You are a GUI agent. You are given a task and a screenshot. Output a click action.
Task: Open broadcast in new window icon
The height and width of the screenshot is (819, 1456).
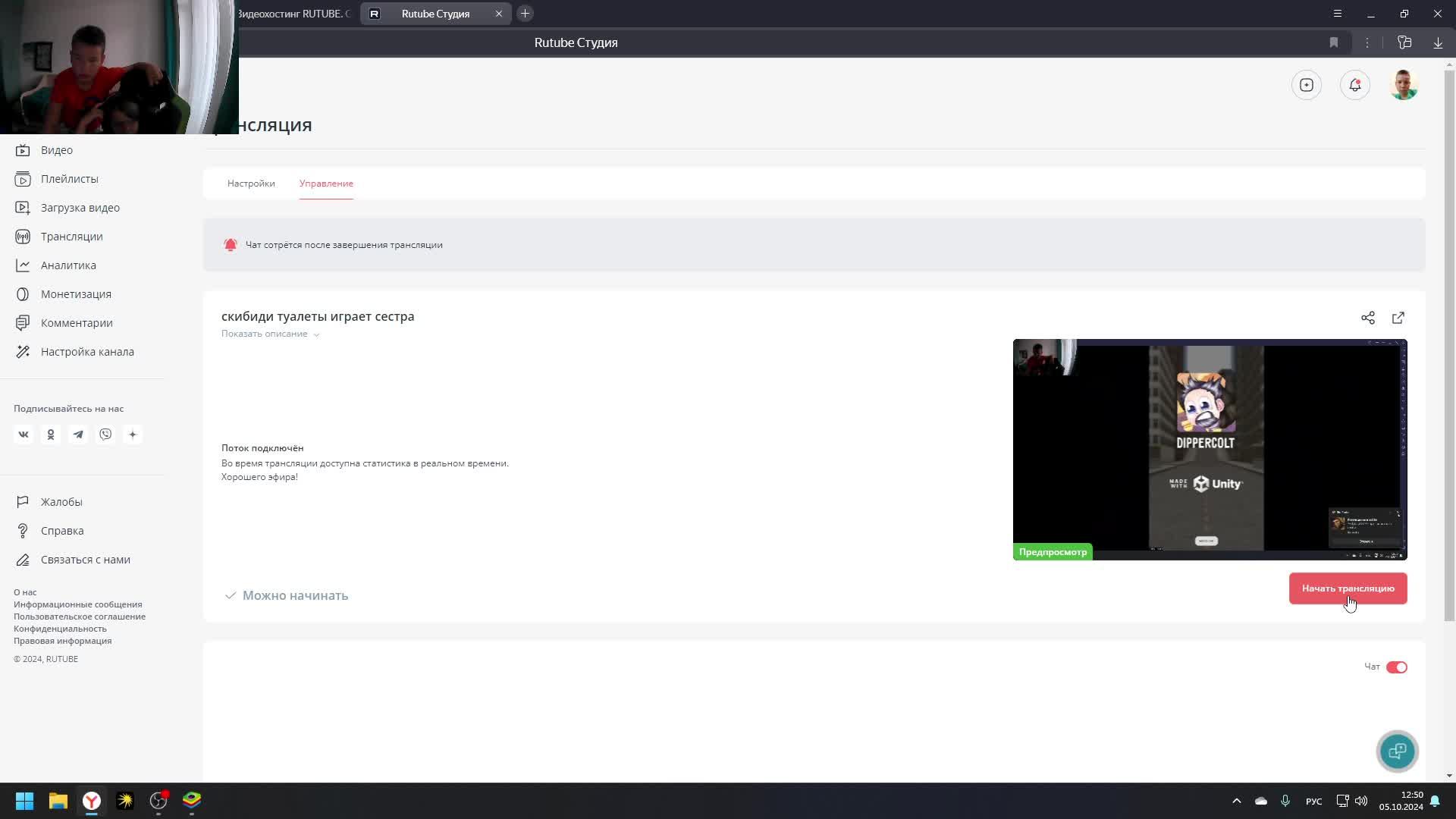tap(1398, 318)
